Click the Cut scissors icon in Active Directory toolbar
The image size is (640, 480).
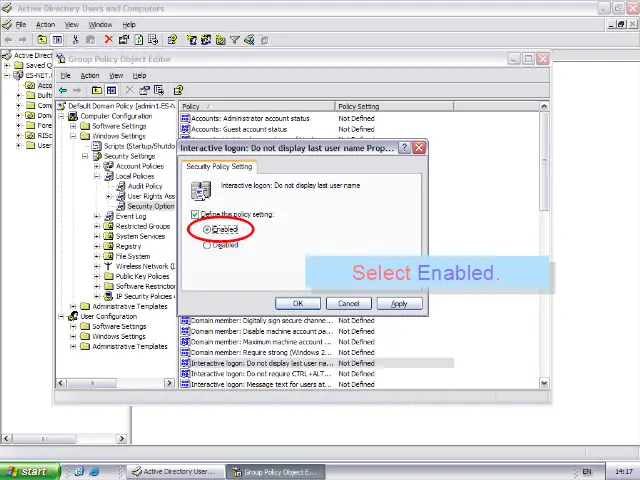click(x=75, y=40)
